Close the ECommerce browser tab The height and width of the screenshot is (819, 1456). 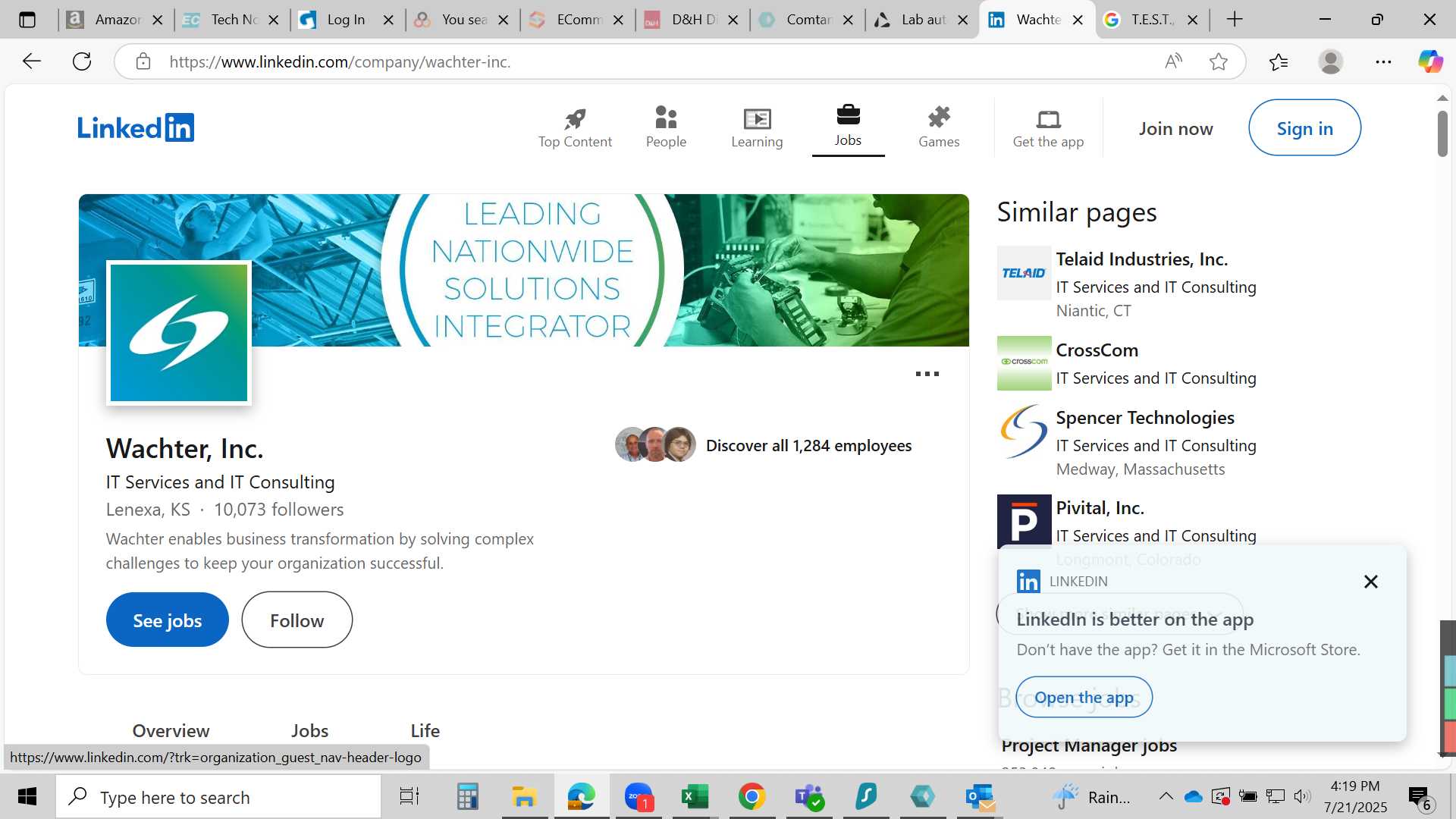point(619,20)
